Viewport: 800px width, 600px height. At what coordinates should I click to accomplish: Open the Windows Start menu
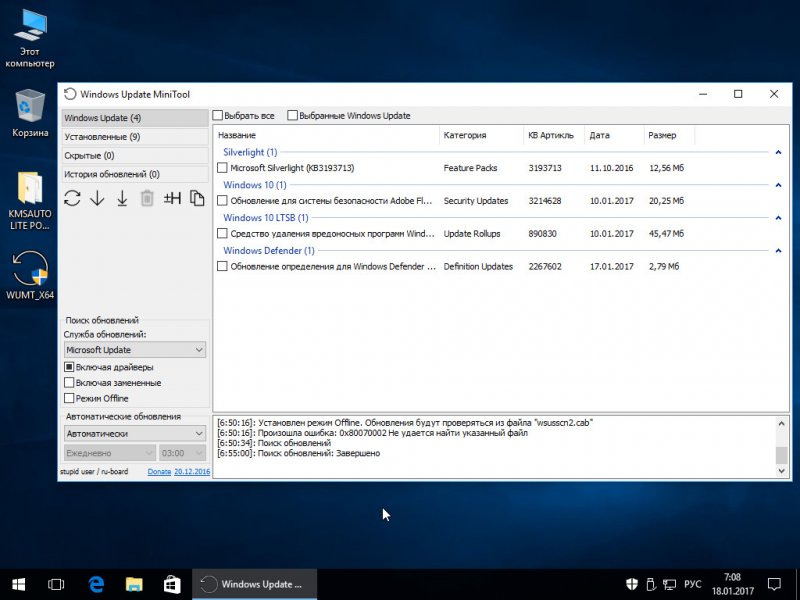[19, 584]
